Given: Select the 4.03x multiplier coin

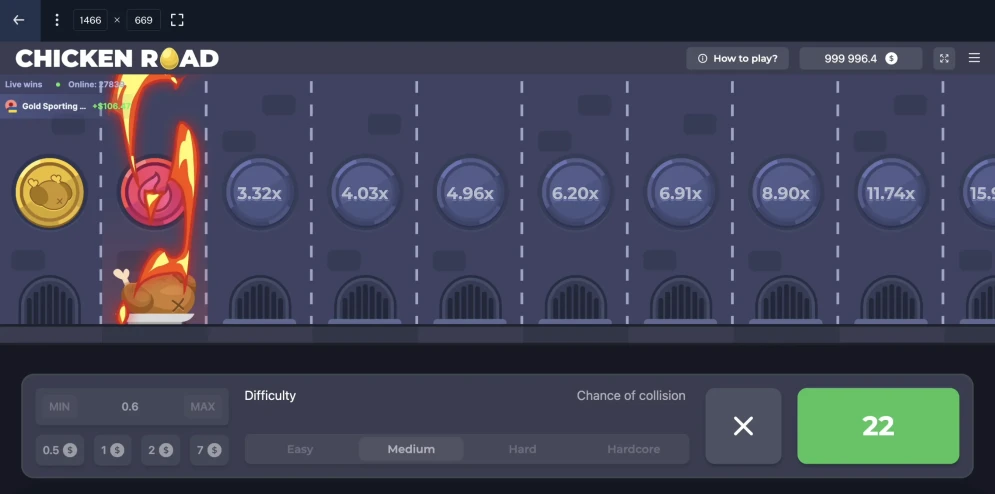Looking at the screenshot, I should tap(364, 193).
